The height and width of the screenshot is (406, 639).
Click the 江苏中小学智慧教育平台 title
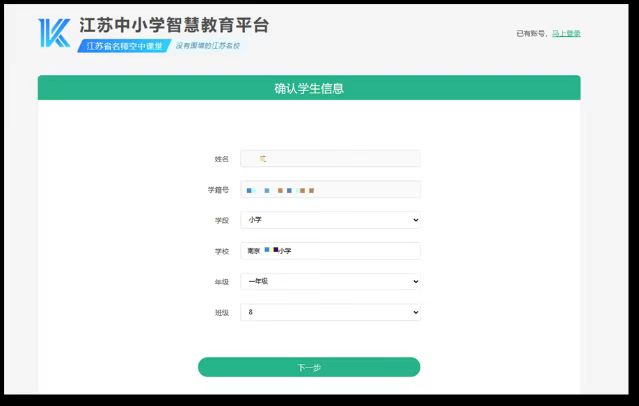174,25
